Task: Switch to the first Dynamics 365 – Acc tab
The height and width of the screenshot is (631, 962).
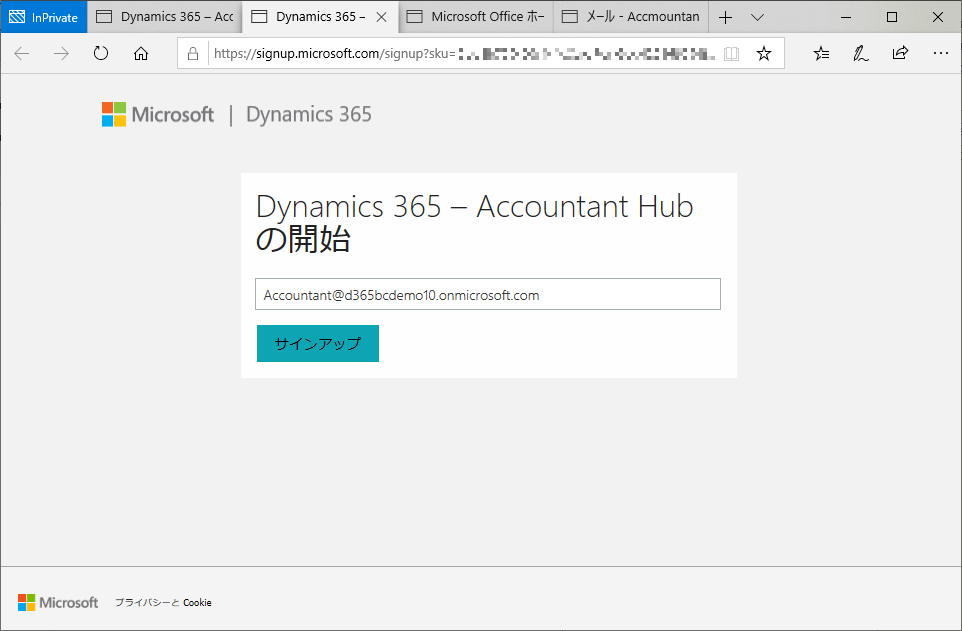Action: point(166,17)
